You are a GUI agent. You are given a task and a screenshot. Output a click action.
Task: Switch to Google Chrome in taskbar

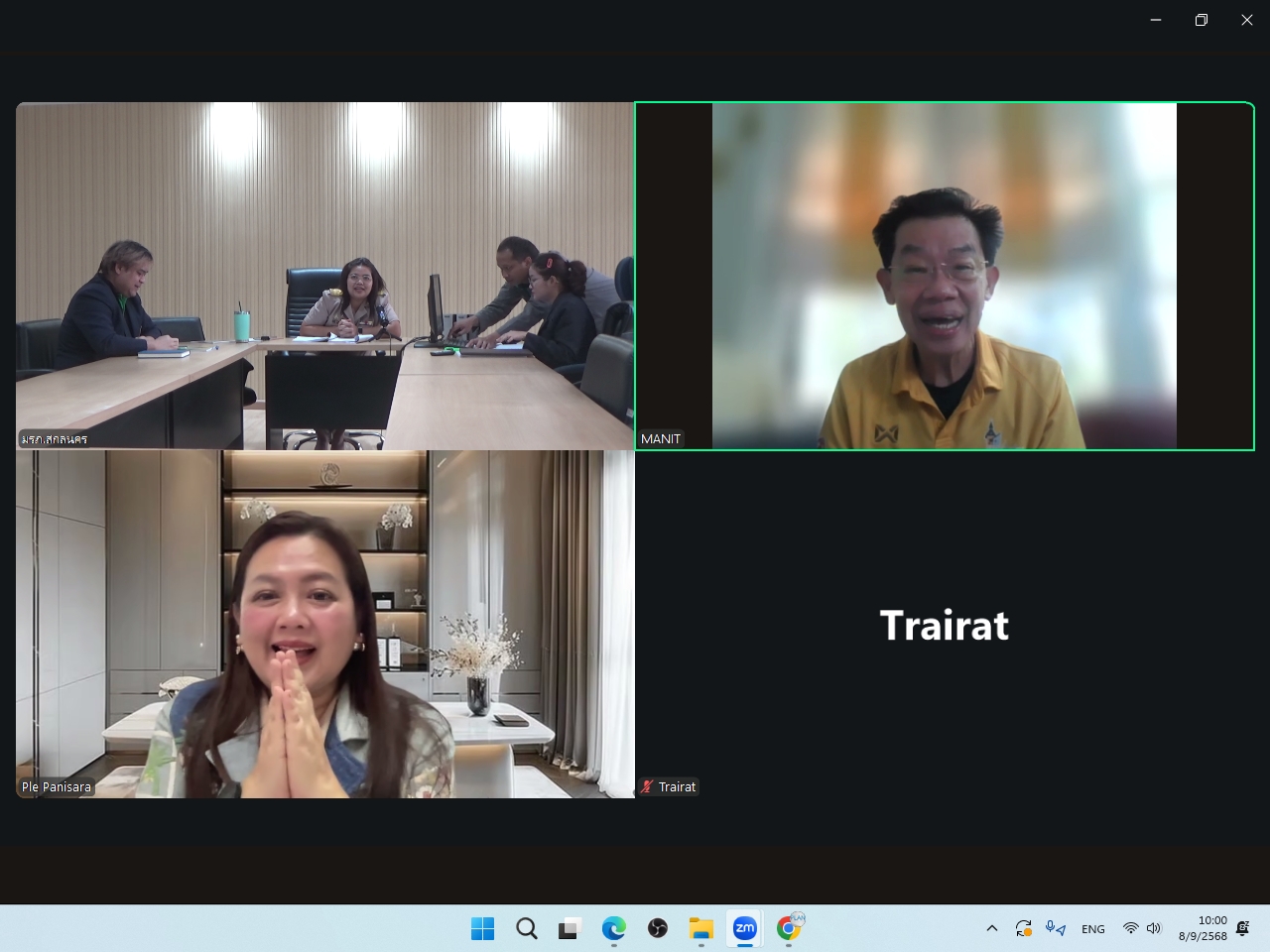[x=789, y=928]
